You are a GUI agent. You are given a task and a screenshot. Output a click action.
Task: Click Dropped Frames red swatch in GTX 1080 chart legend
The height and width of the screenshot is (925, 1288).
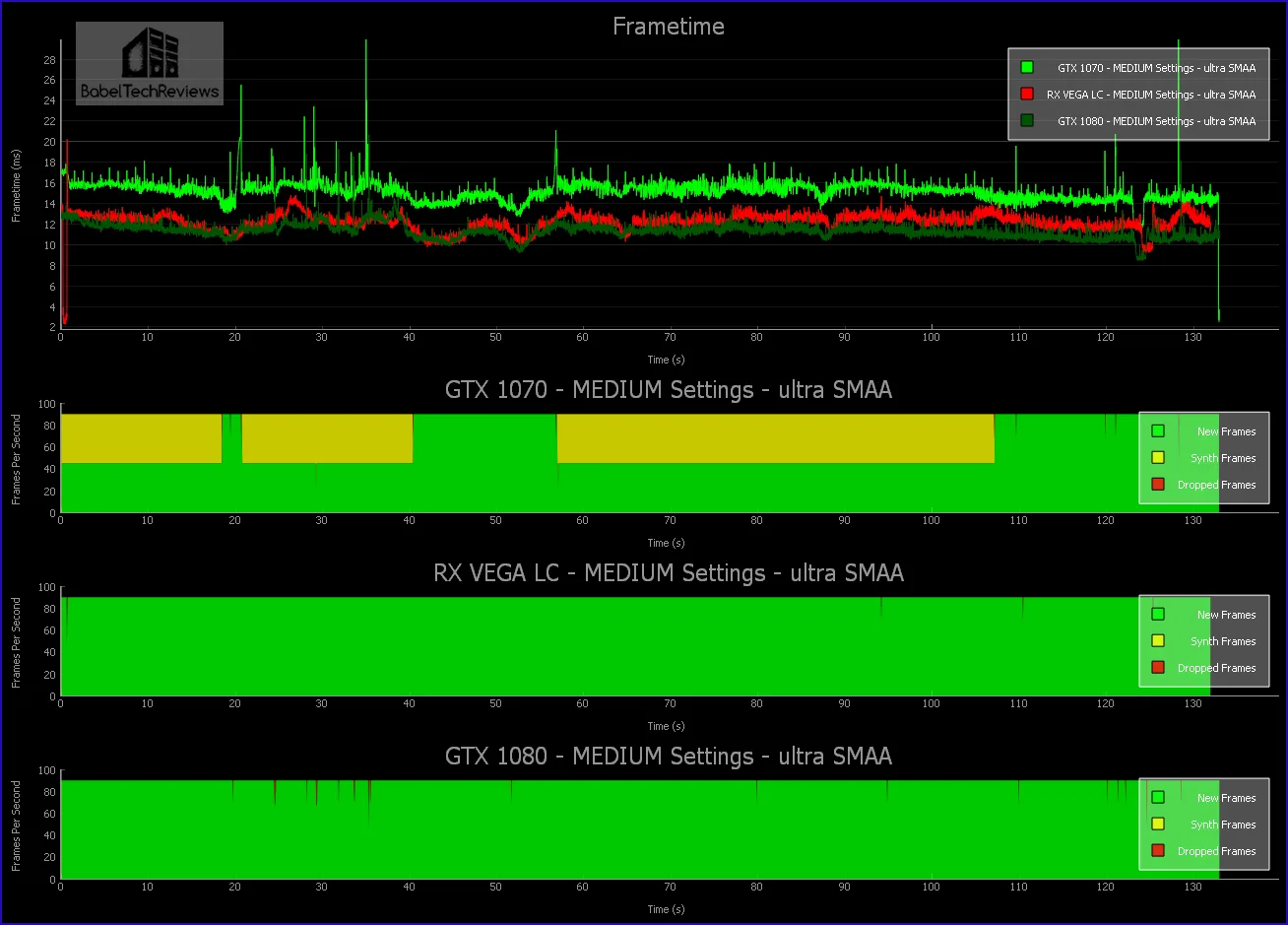click(1158, 851)
